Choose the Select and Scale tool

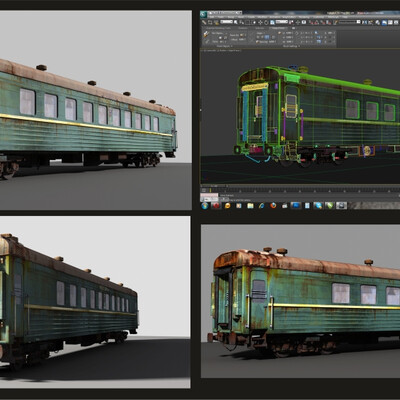point(272,22)
